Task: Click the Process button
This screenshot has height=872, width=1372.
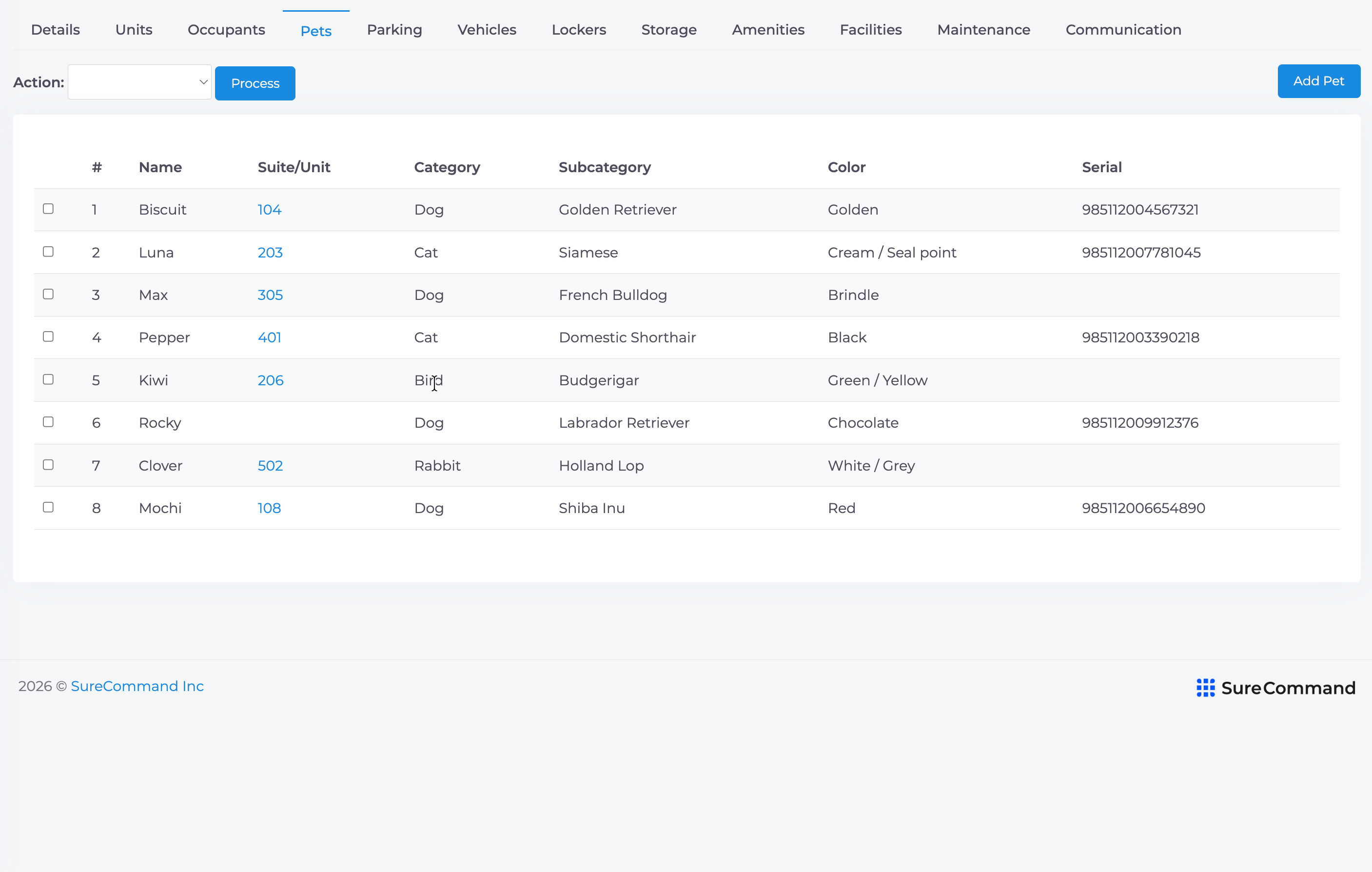Action: [x=255, y=83]
